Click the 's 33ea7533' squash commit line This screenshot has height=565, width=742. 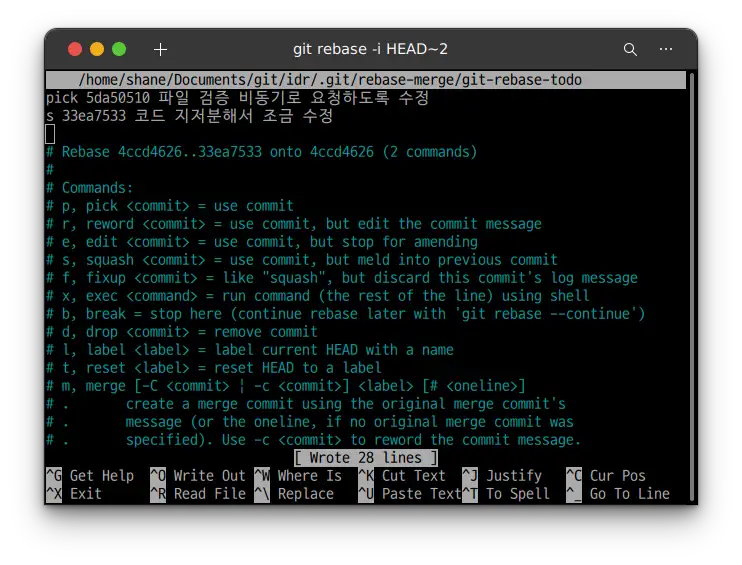pos(190,116)
